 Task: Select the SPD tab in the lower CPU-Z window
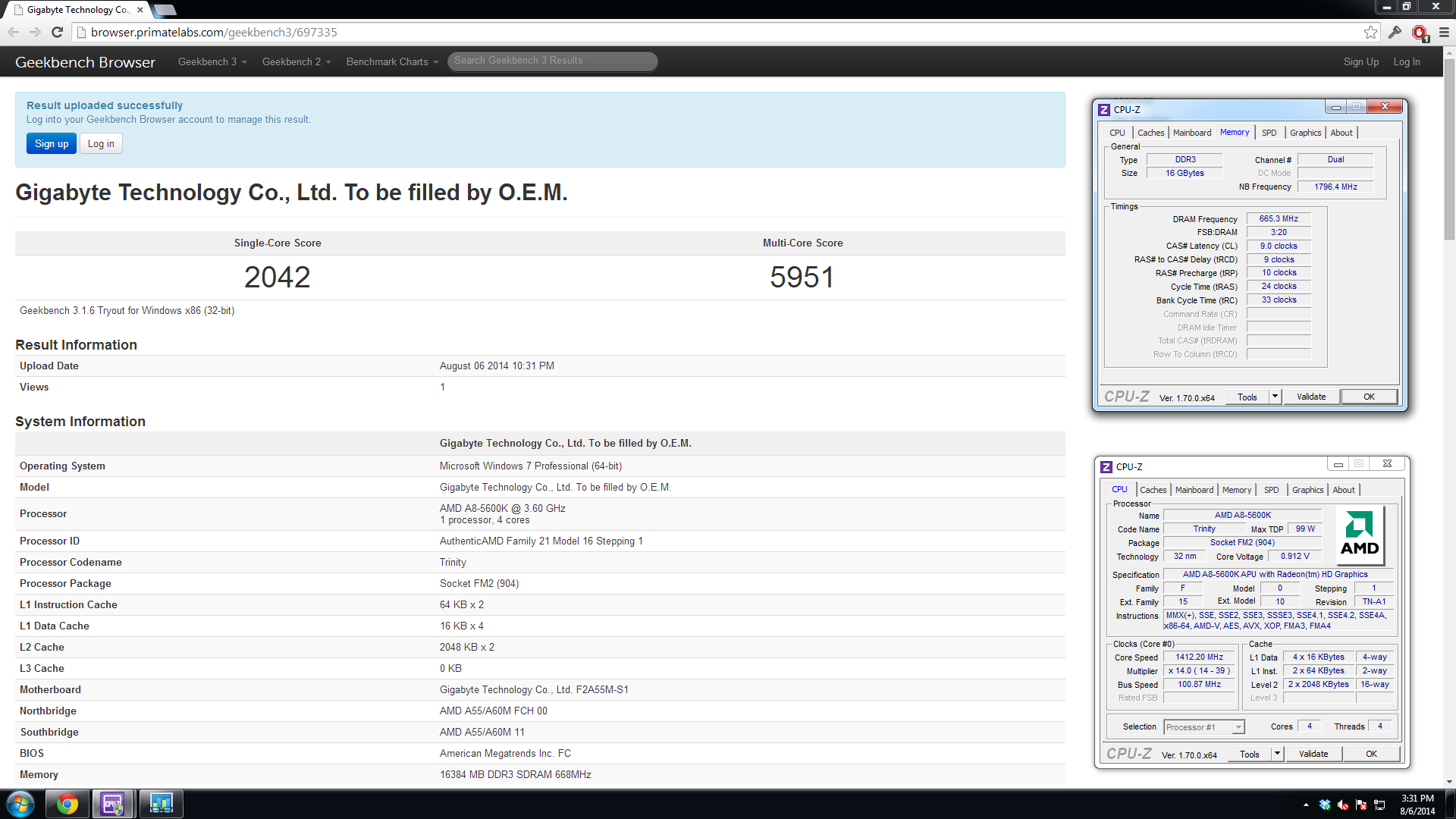(x=1271, y=490)
